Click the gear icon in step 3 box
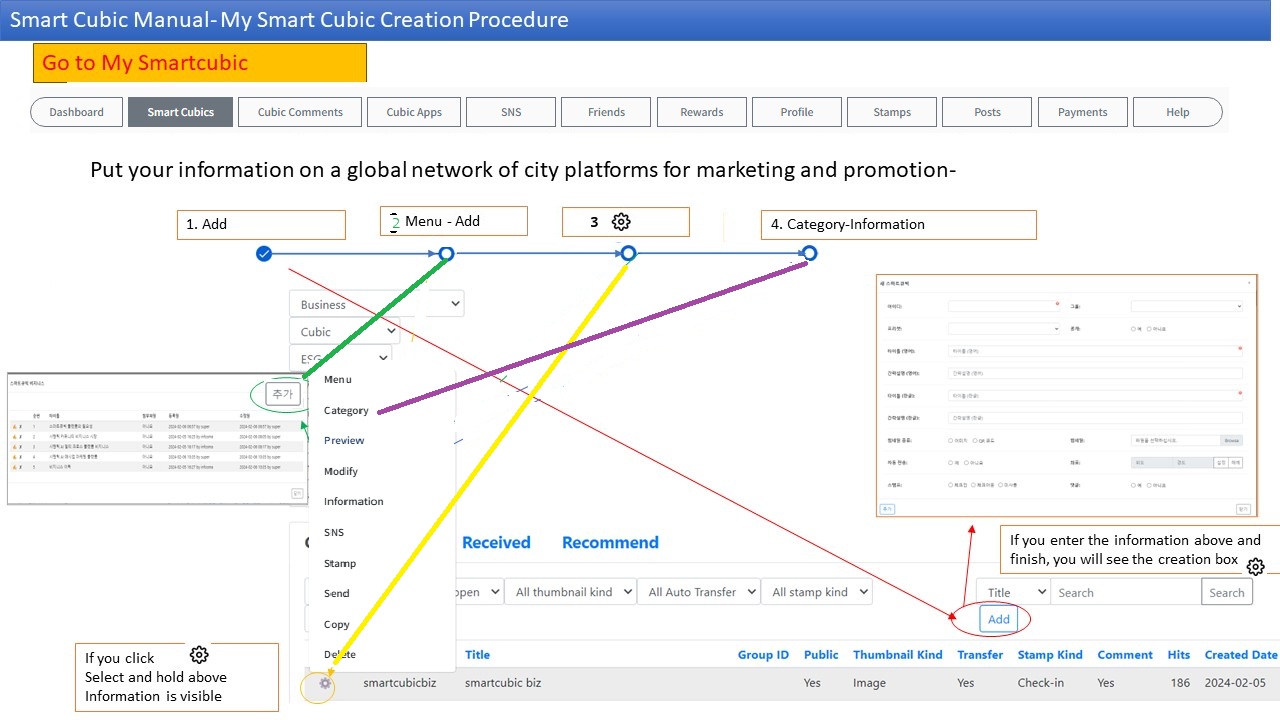 pos(621,222)
